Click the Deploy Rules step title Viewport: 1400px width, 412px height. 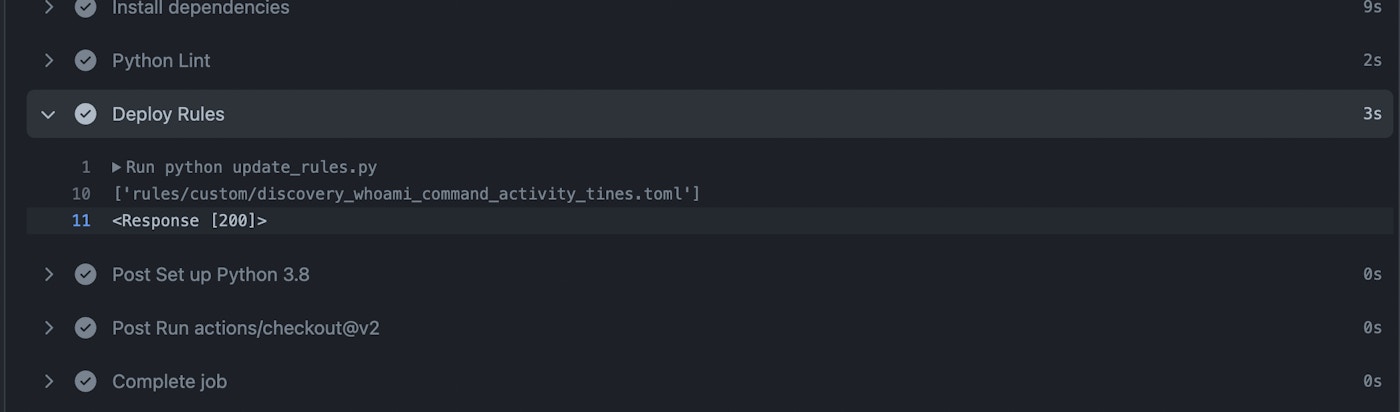pos(168,114)
